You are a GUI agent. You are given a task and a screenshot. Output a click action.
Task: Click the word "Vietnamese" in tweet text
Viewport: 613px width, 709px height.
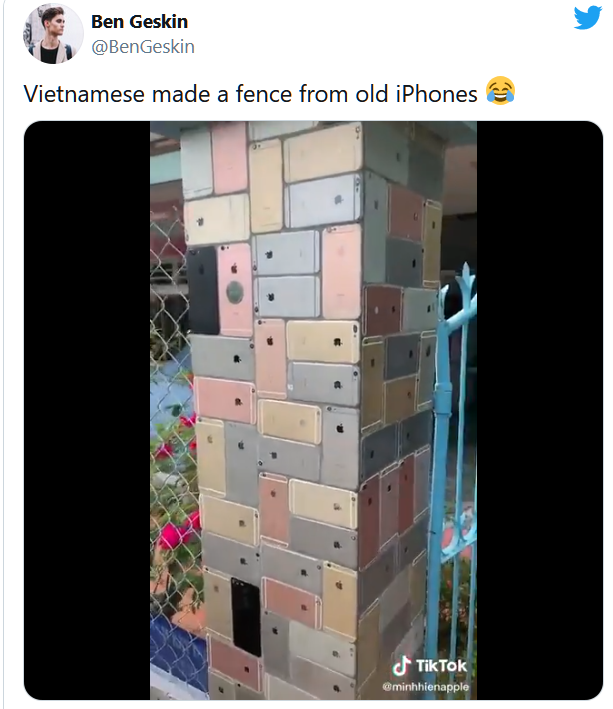(84, 94)
